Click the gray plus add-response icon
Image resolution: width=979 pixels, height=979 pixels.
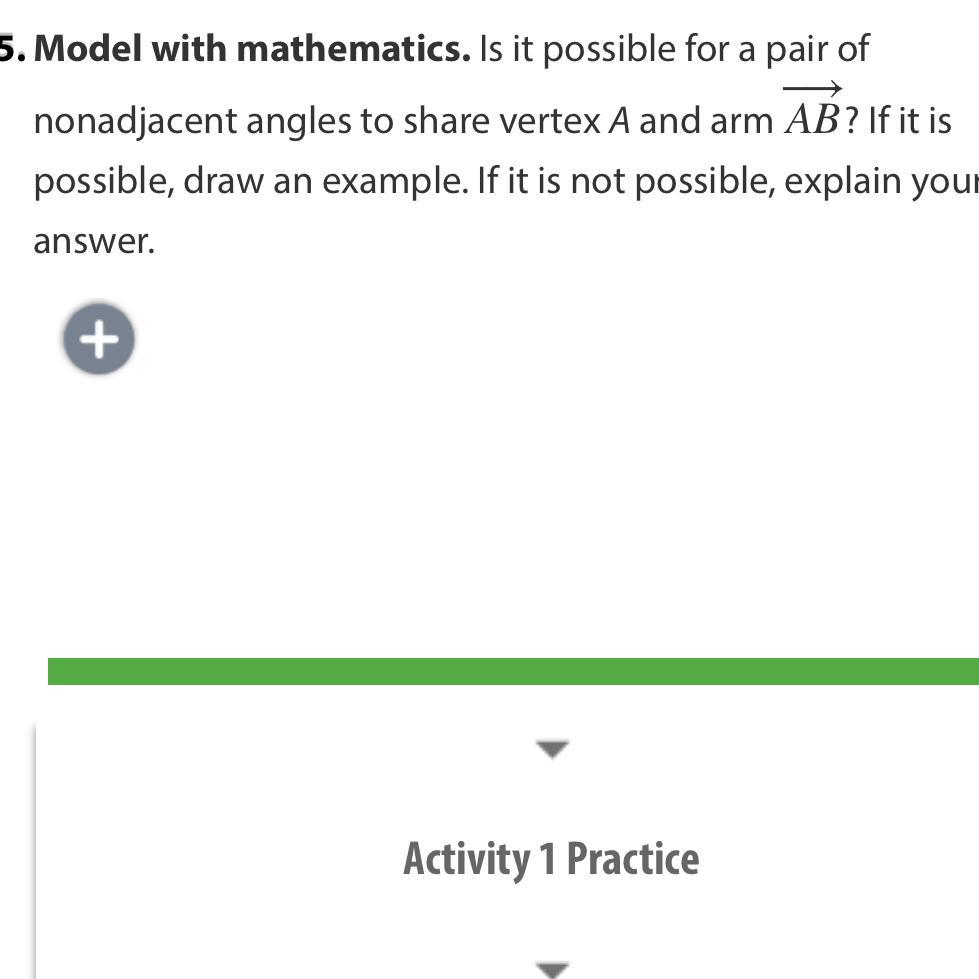coord(99,339)
